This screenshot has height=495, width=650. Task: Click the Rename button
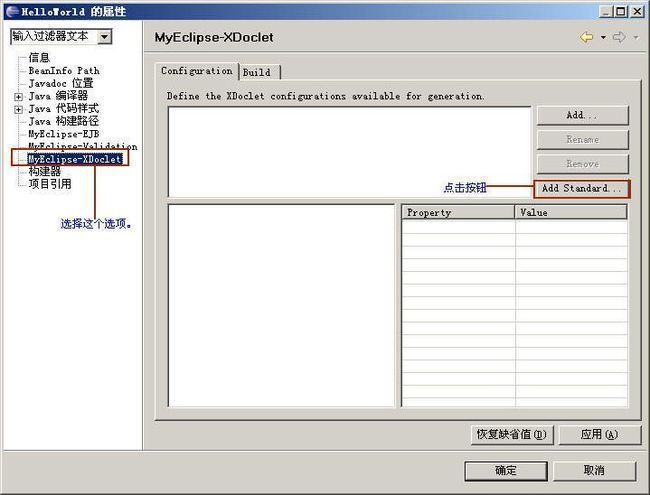pyautogui.click(x=582, y=140)
